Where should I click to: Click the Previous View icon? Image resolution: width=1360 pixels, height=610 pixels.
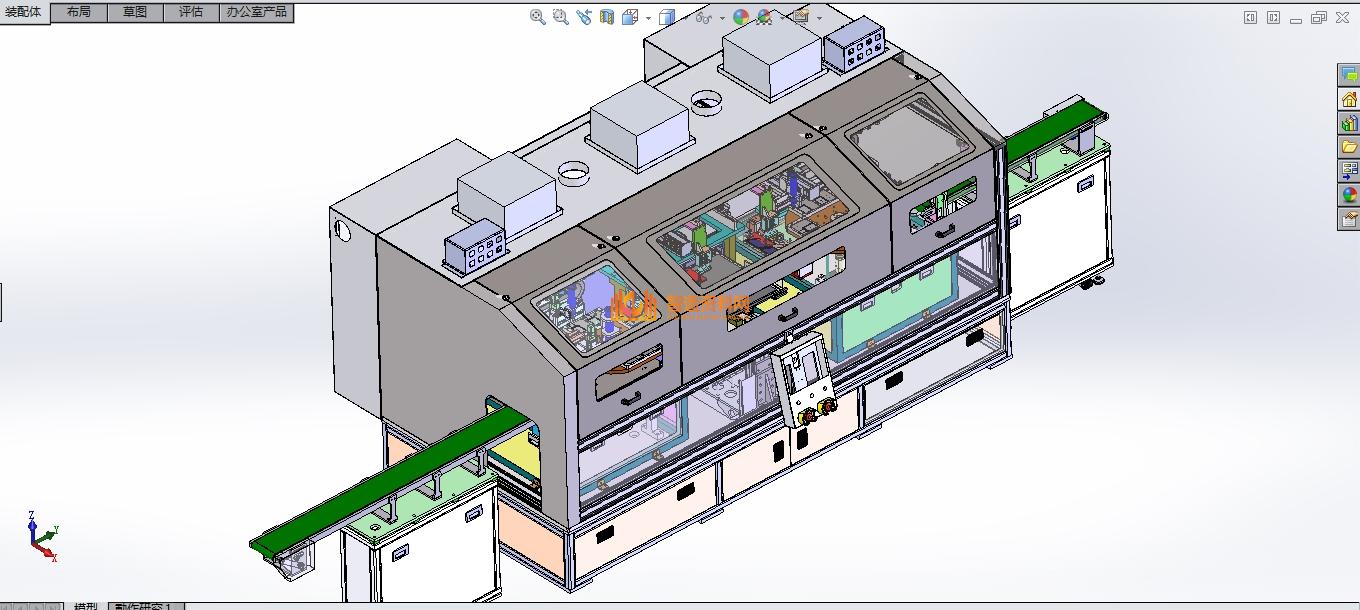click(x=584, y=17)
